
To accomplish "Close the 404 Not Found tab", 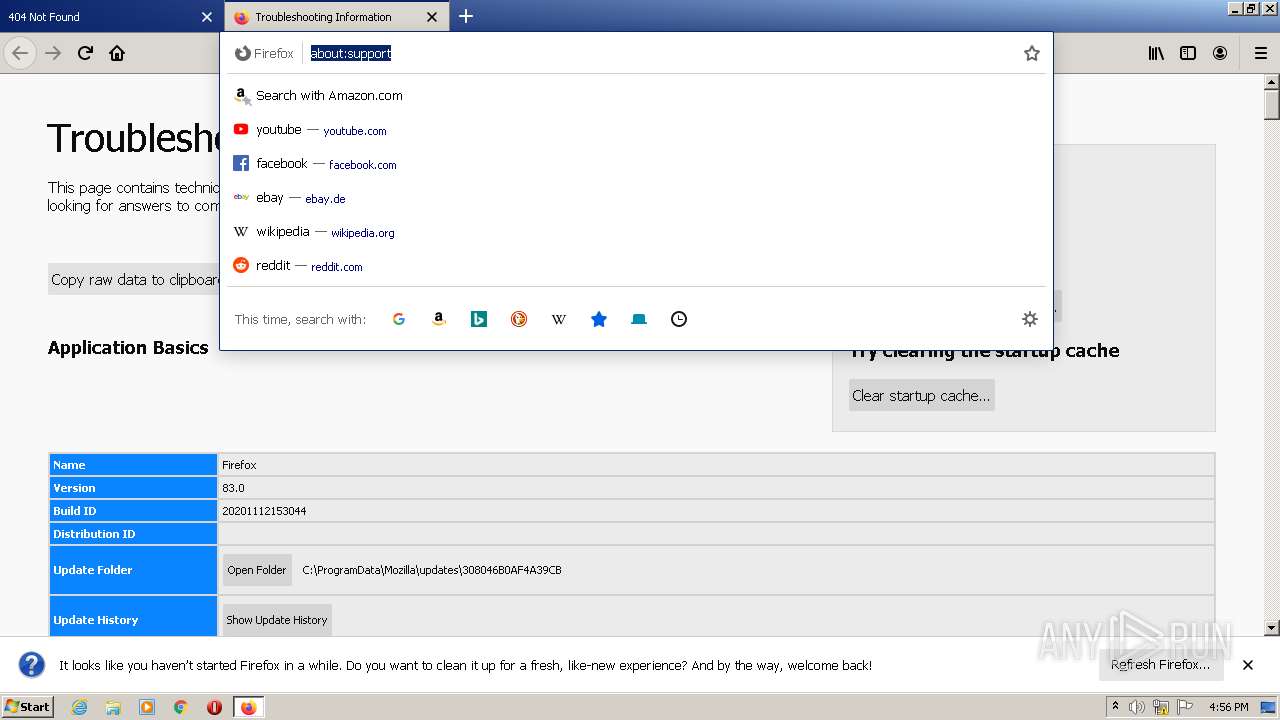I will click(207, 17).
